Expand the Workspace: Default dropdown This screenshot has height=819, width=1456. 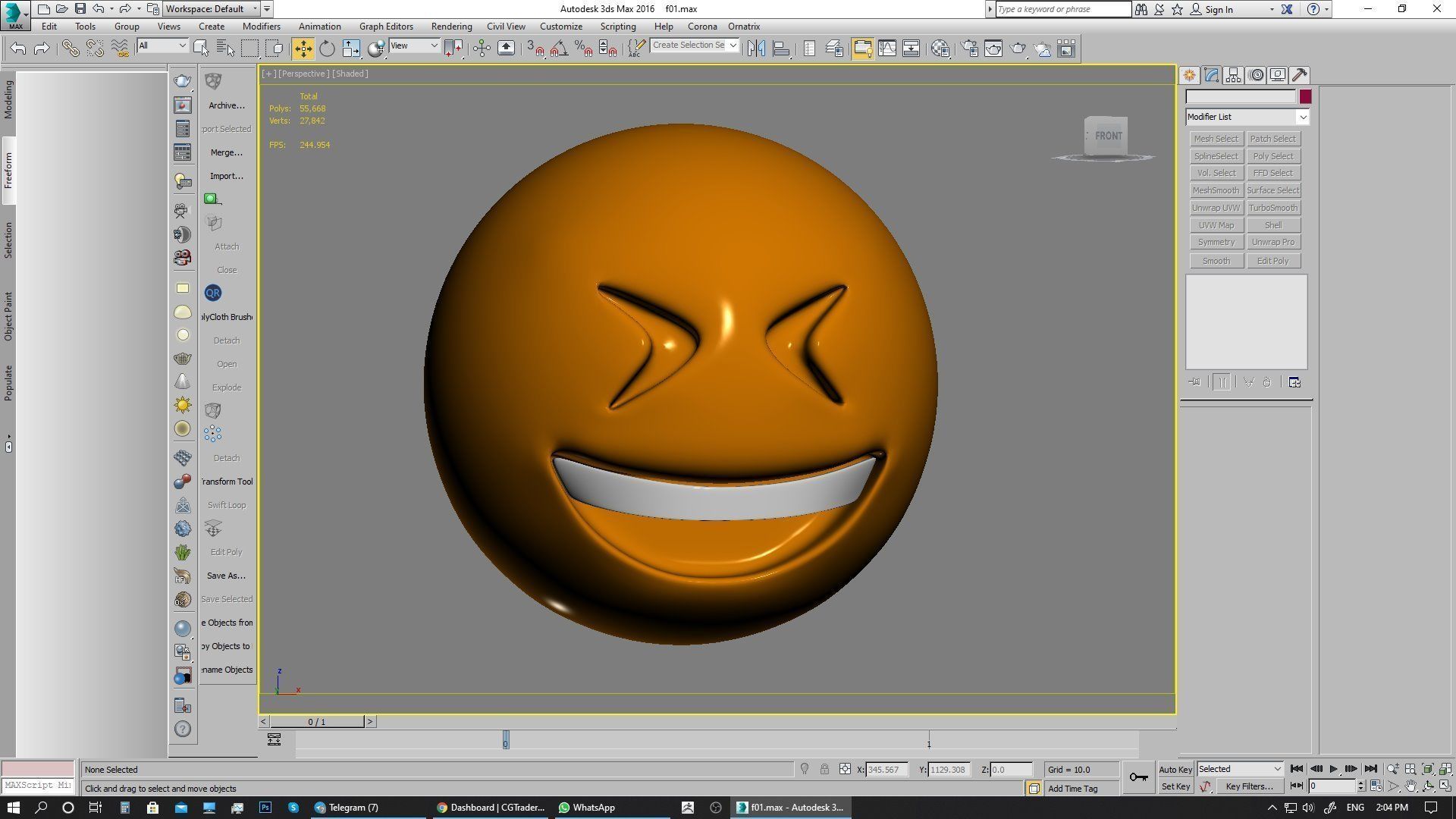tap(212, 9)
